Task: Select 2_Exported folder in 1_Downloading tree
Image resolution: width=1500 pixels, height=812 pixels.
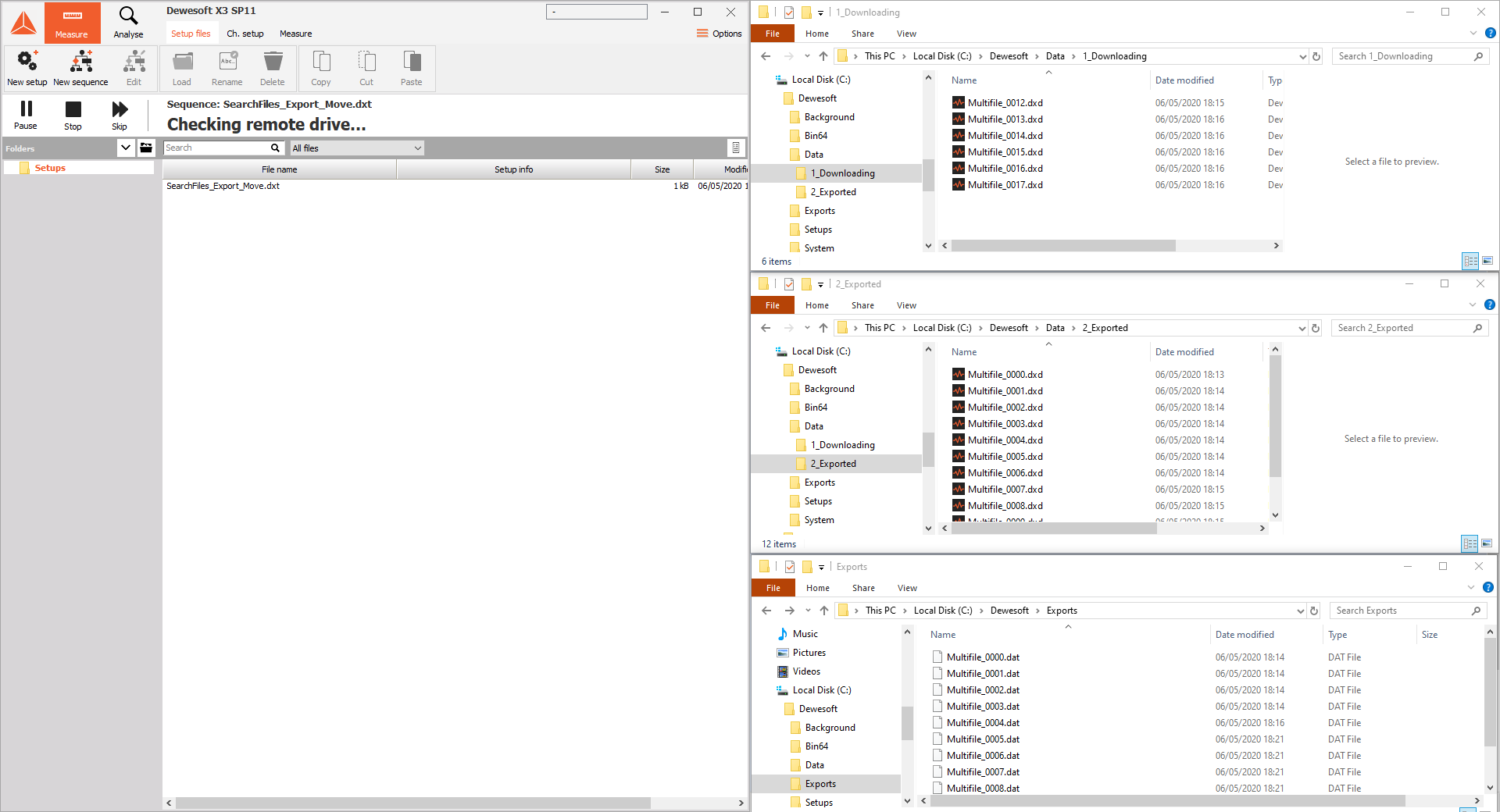Action: (x=833, y=192)
